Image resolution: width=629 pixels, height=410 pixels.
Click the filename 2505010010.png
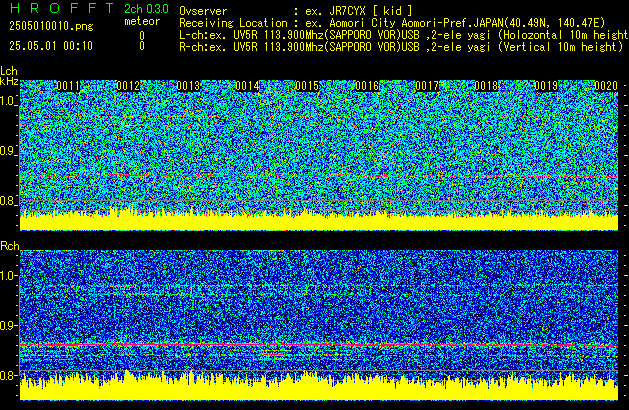[51, 26]
